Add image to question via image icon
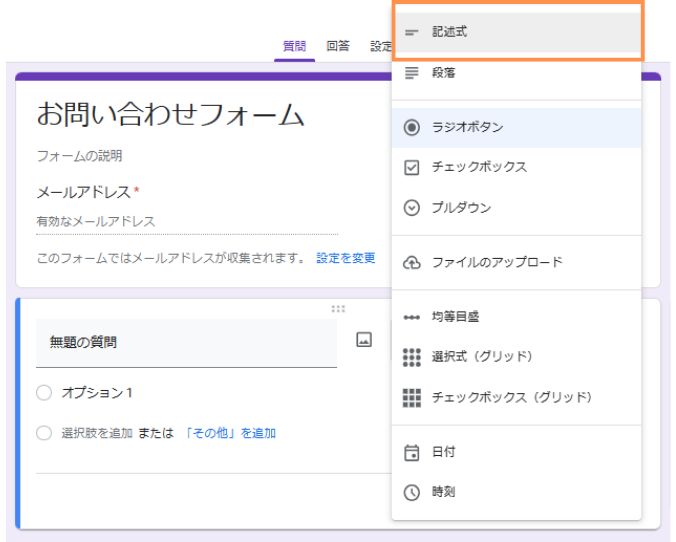Viewport: 676px width, 542px height. pyautogui.click(x=364, y=341)
